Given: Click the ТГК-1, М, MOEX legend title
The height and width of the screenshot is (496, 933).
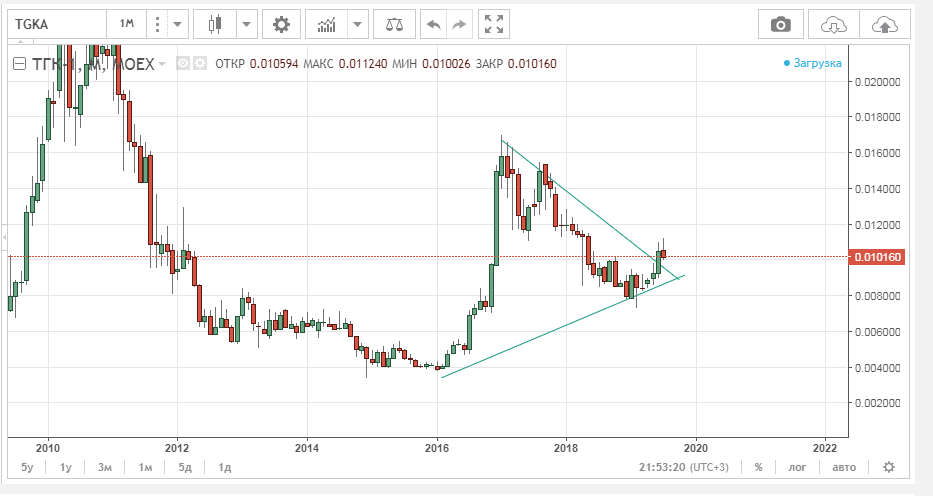Looking at the screenshot, I should (x=93, y=63).
